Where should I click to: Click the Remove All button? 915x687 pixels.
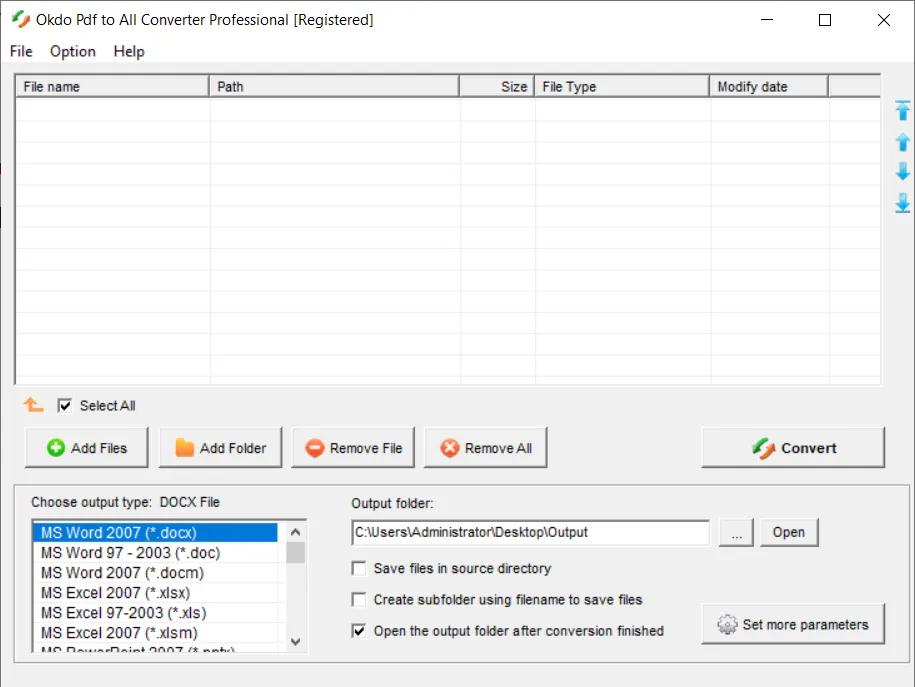[x=486, y=448]
